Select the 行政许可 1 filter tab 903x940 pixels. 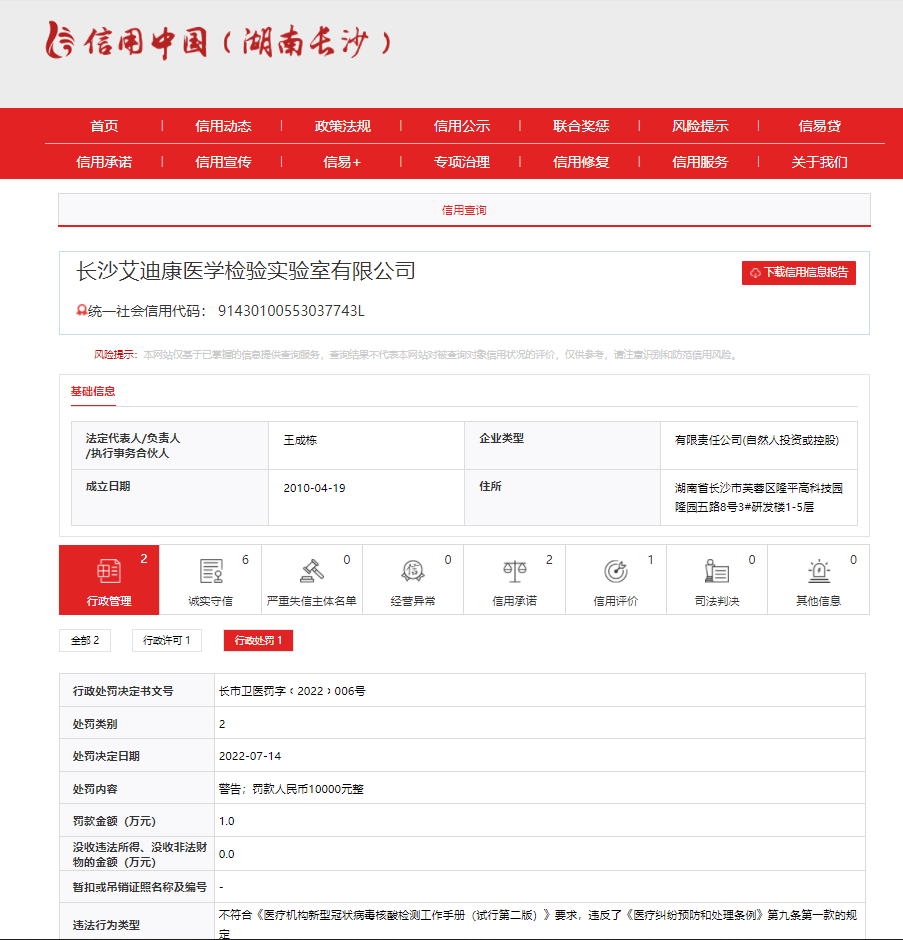pos(166,640)
